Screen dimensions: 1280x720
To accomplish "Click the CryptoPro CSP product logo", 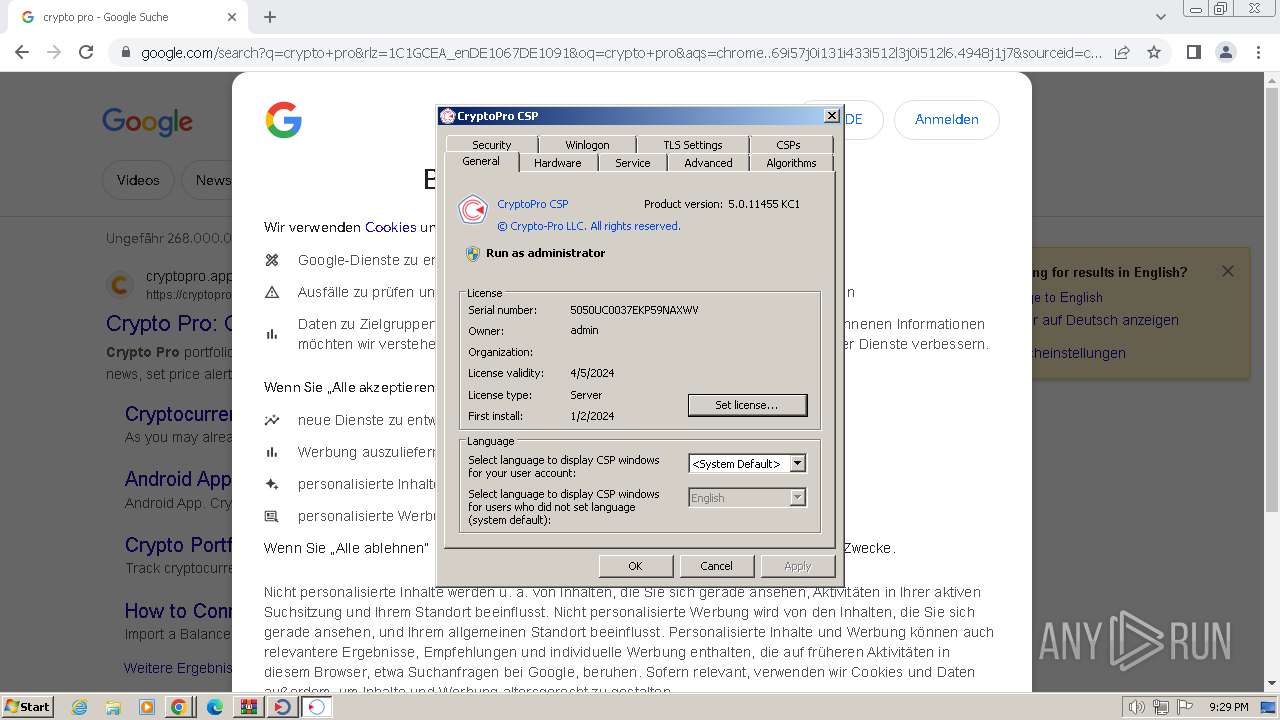I will tap(473, 210).
